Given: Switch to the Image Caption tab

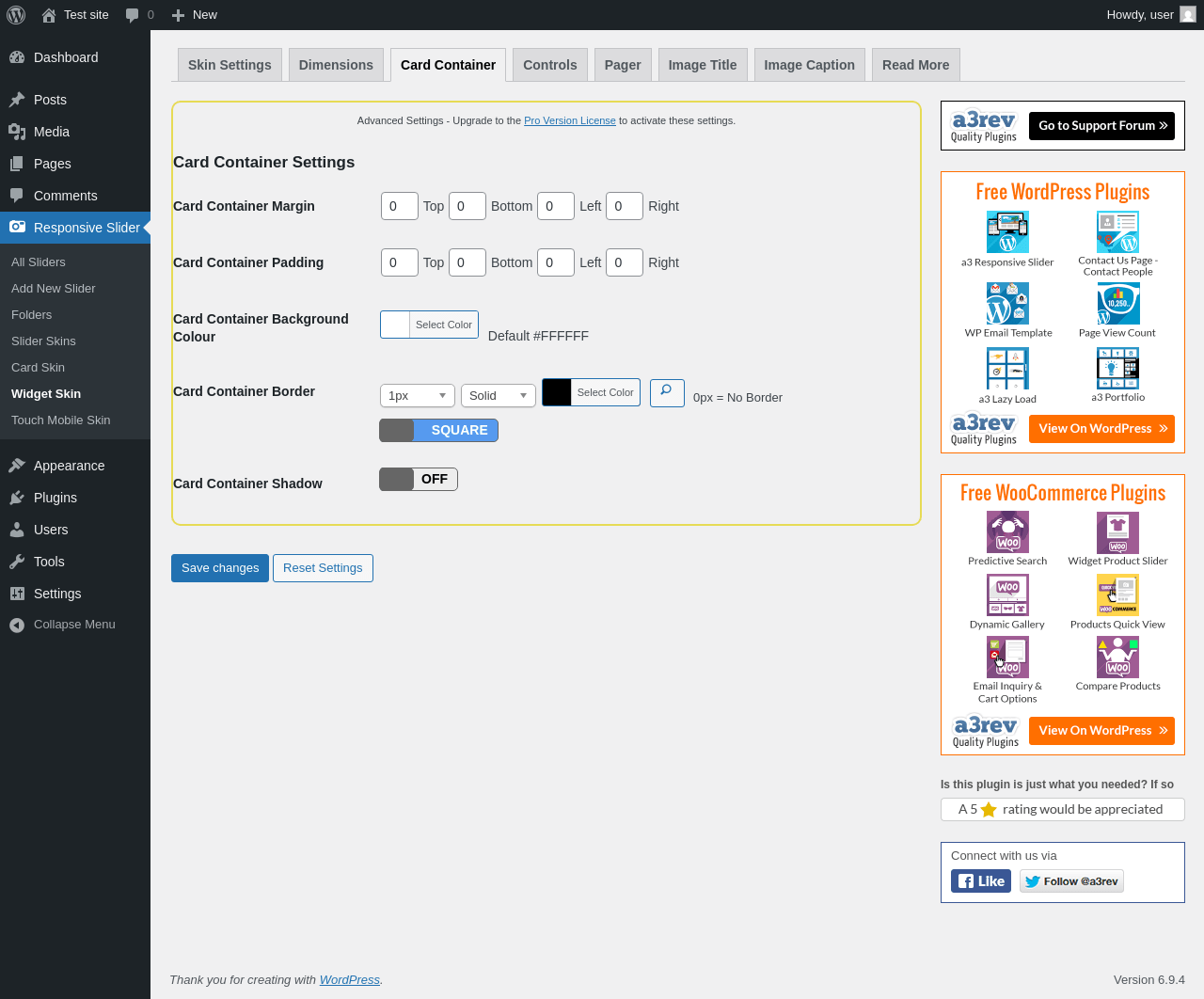Looking at the screenshot, I should pyautogui.click(x=809, y=65).
